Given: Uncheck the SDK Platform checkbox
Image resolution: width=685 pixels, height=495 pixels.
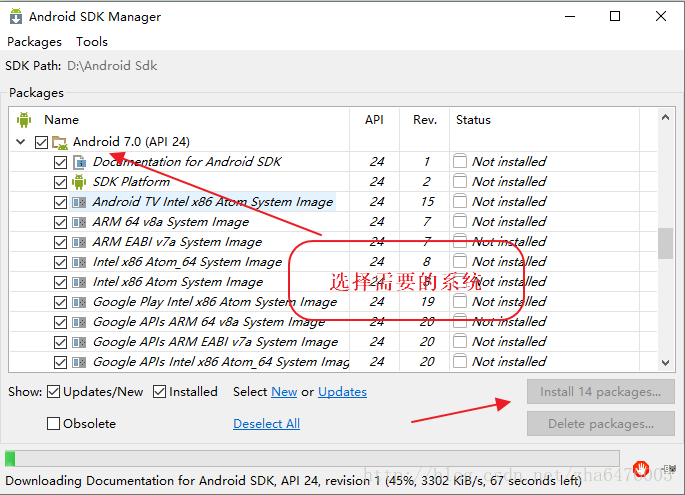Looking at the screenshot, I should [60, 182].
